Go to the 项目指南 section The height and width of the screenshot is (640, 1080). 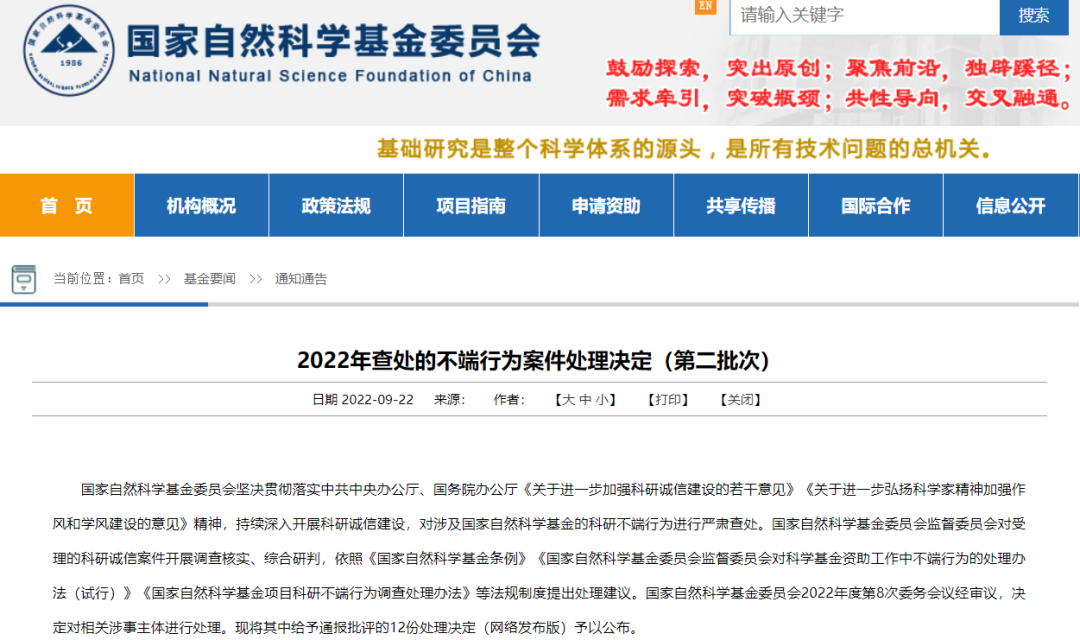click(x=471, y=206)
